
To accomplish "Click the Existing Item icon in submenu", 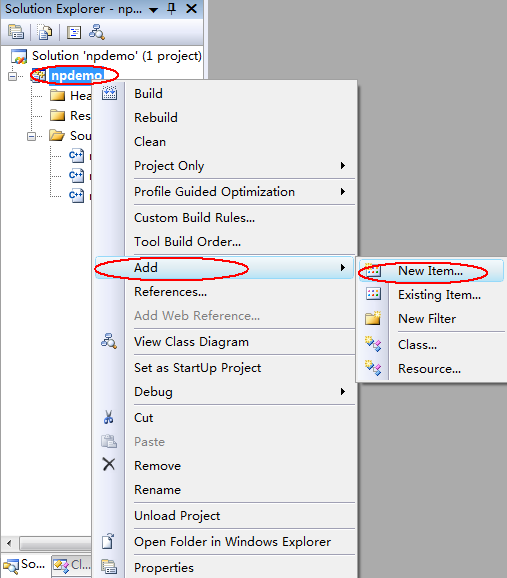I will tap(373, 294).
